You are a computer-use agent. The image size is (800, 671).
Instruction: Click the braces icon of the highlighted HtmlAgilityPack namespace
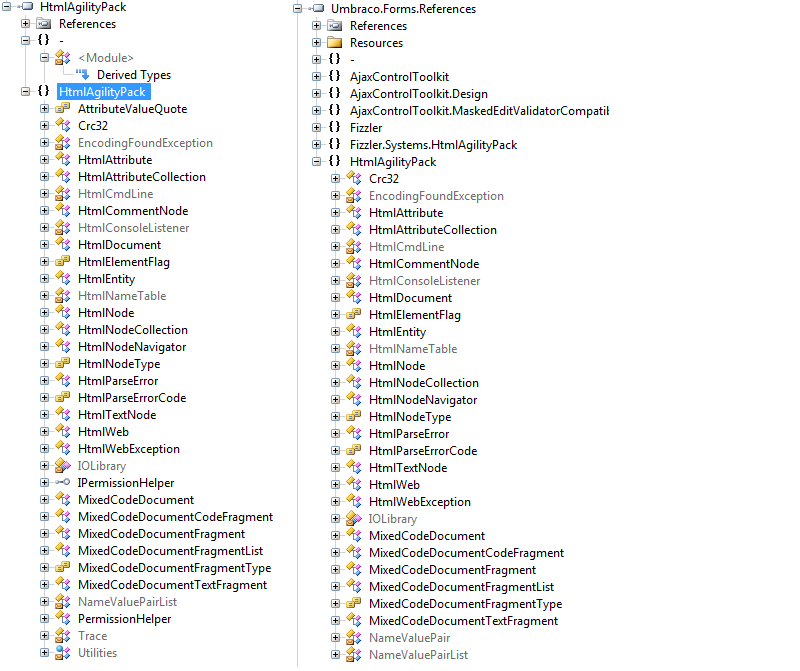[x=44, y=91]
